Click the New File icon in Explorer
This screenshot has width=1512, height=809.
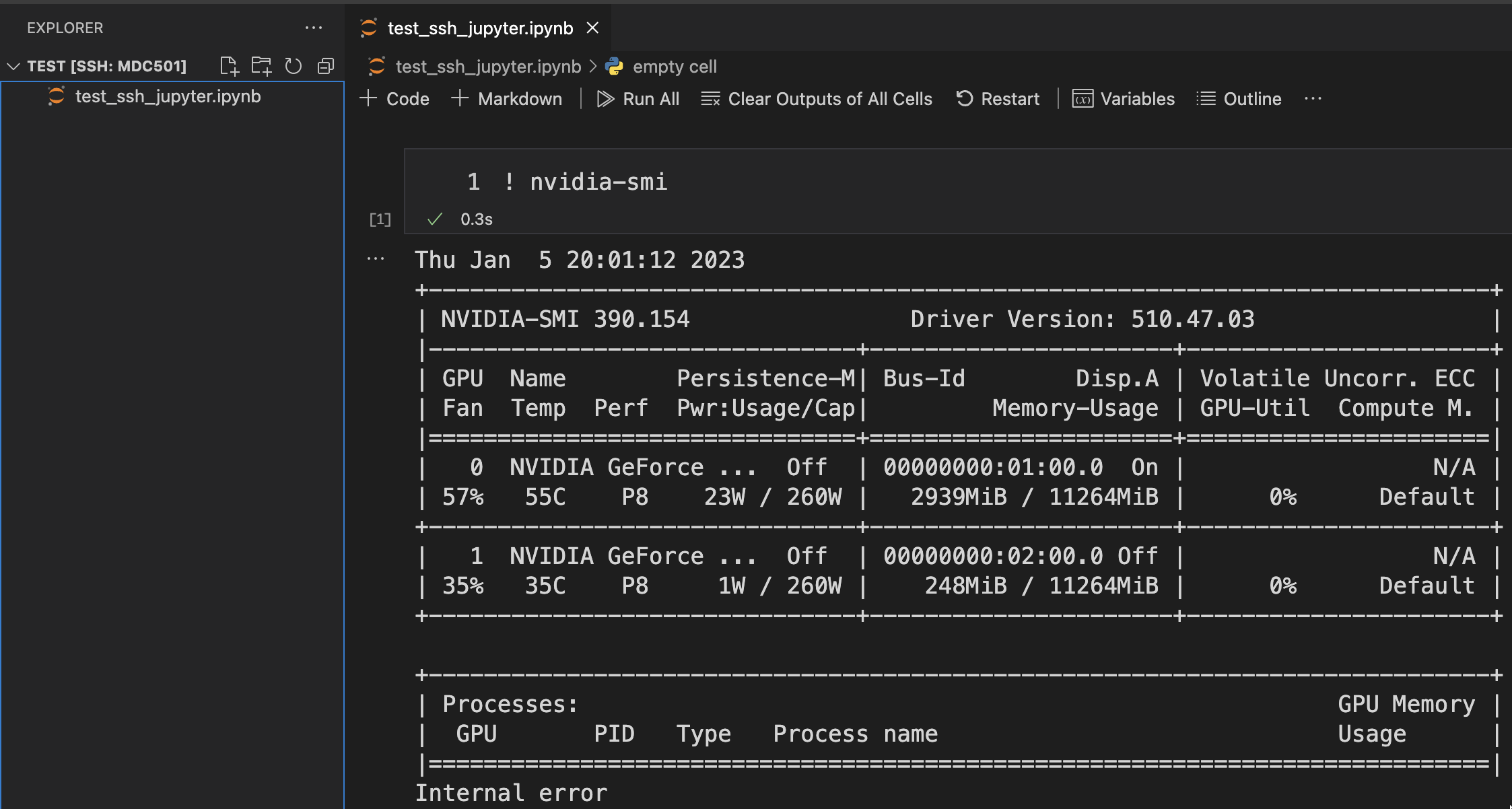[229, 66]
